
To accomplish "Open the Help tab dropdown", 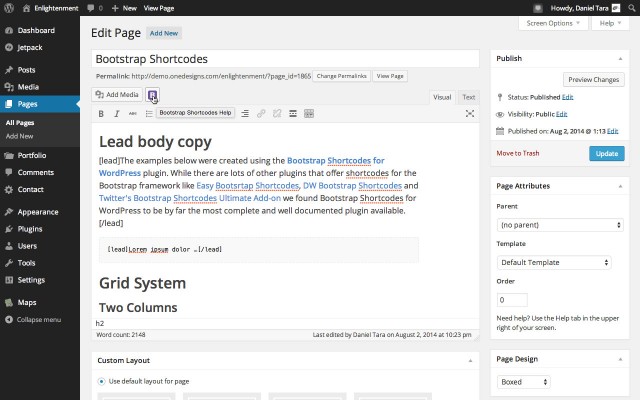I will coord(610,23).
